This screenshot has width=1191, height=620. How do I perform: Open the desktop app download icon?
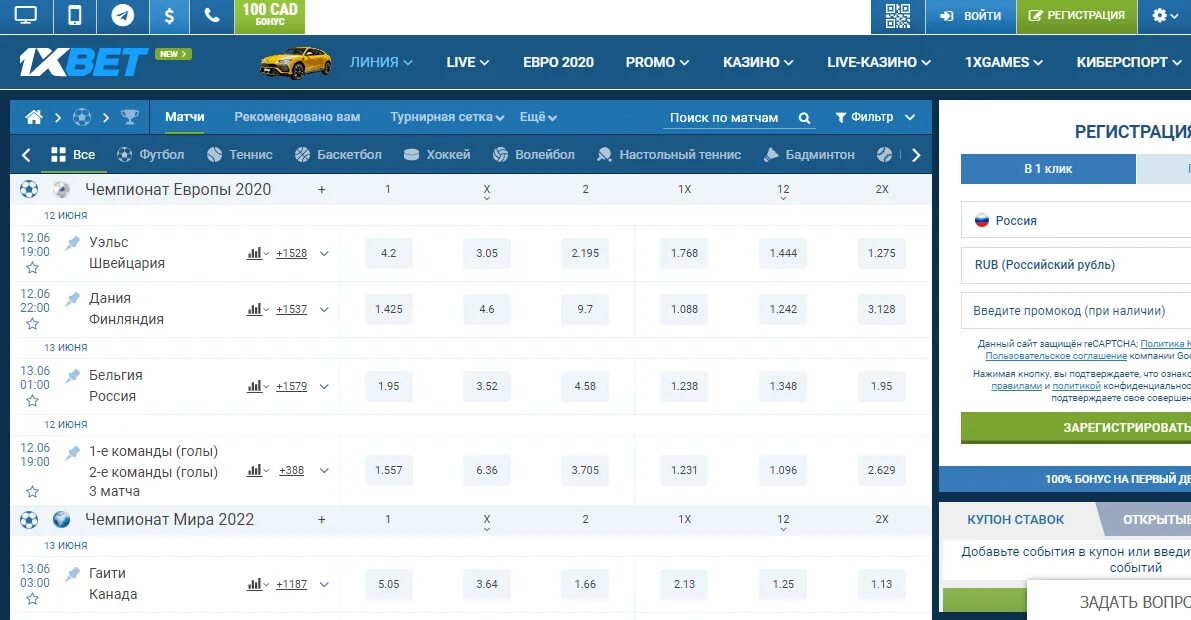(27, 16)
